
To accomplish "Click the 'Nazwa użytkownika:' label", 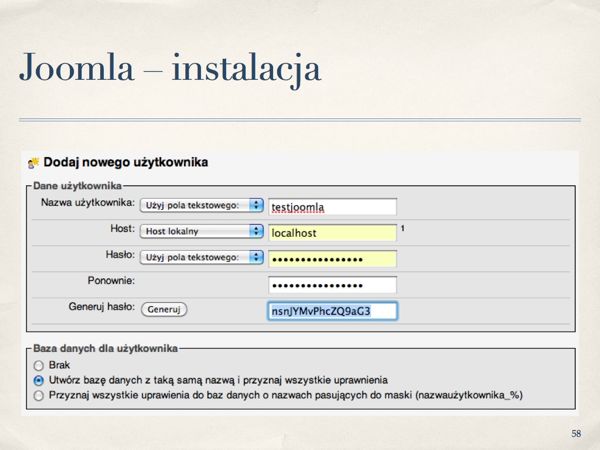I will pos(88,202).
